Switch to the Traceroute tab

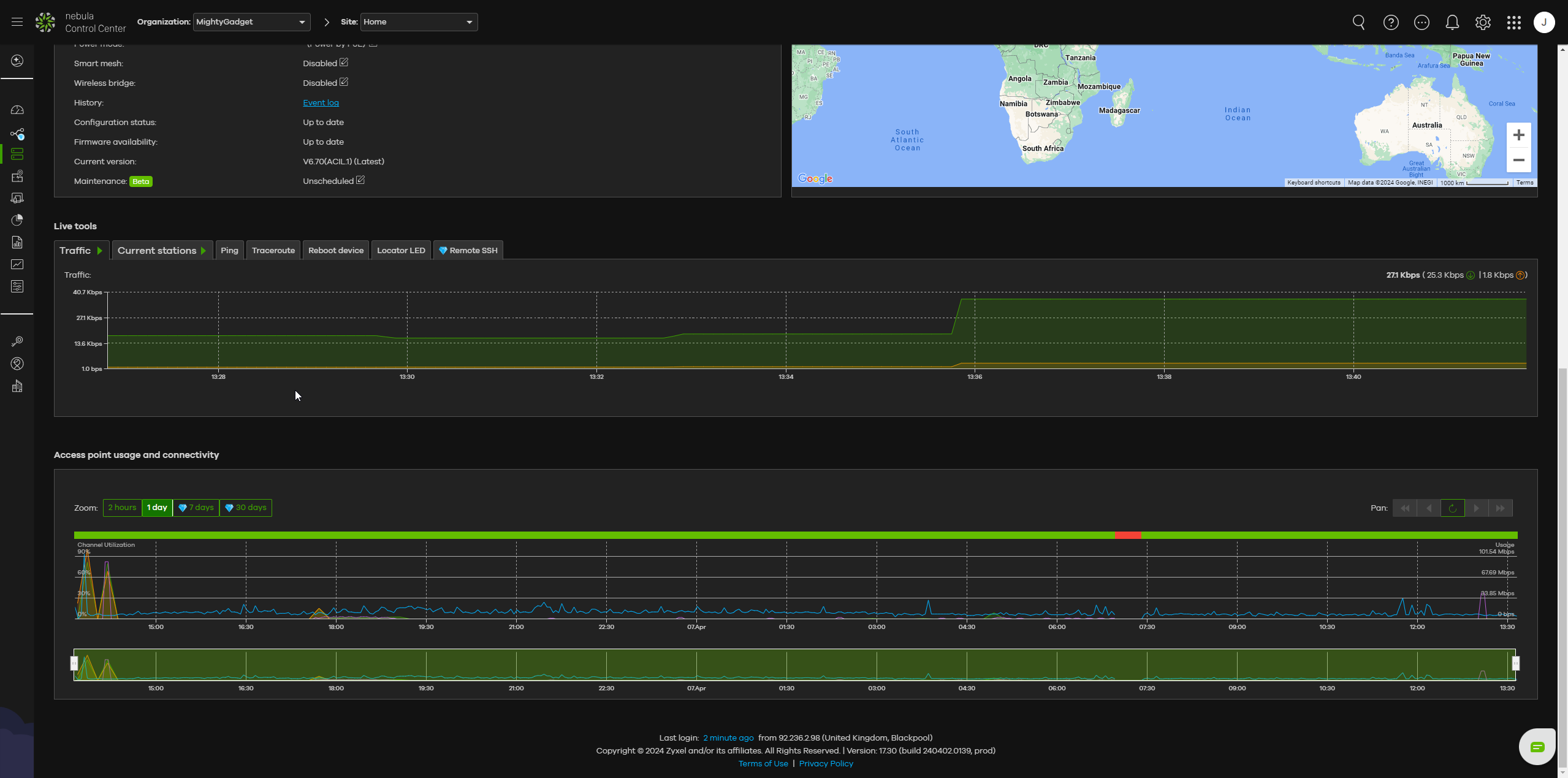point(273,250)
